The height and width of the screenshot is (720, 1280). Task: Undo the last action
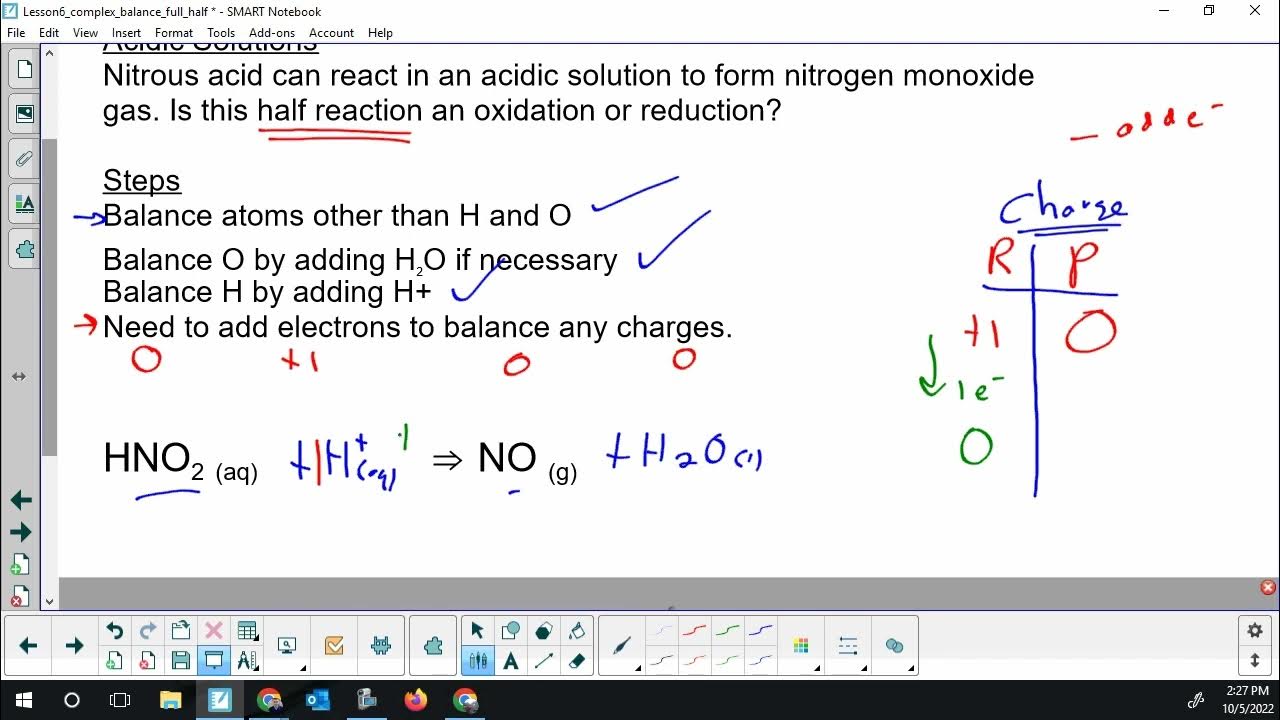(x=114, y=631)
